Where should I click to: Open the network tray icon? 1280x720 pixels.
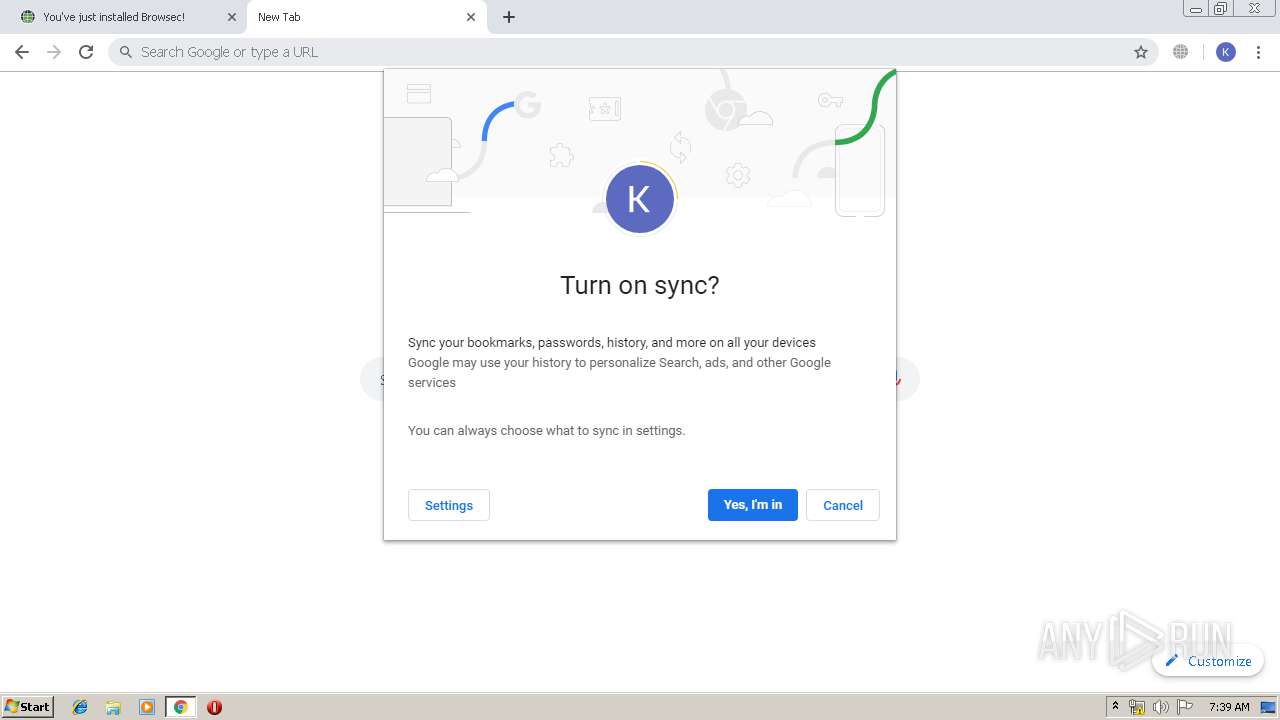pos(1137,707)
